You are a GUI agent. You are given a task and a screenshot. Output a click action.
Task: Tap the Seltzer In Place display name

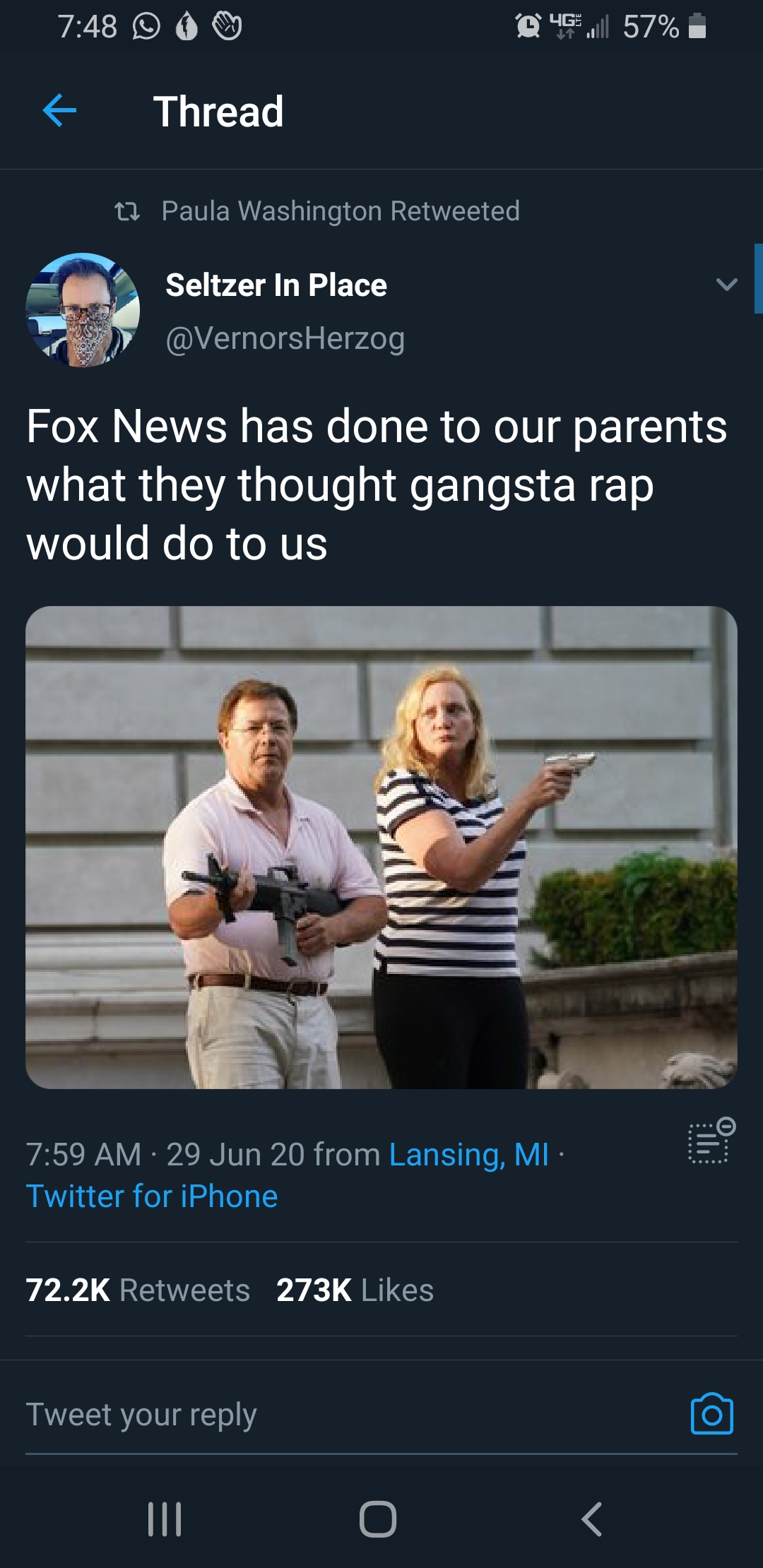[x=276, y=285]
